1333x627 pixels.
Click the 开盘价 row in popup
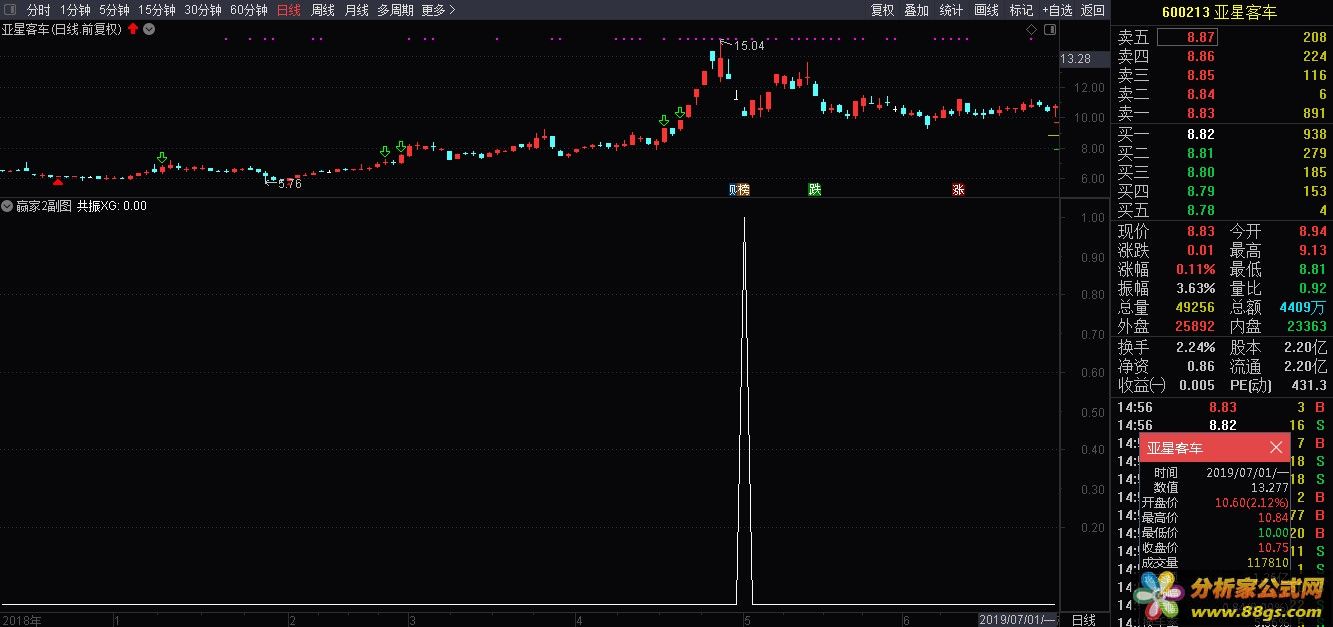point(1215,502)
